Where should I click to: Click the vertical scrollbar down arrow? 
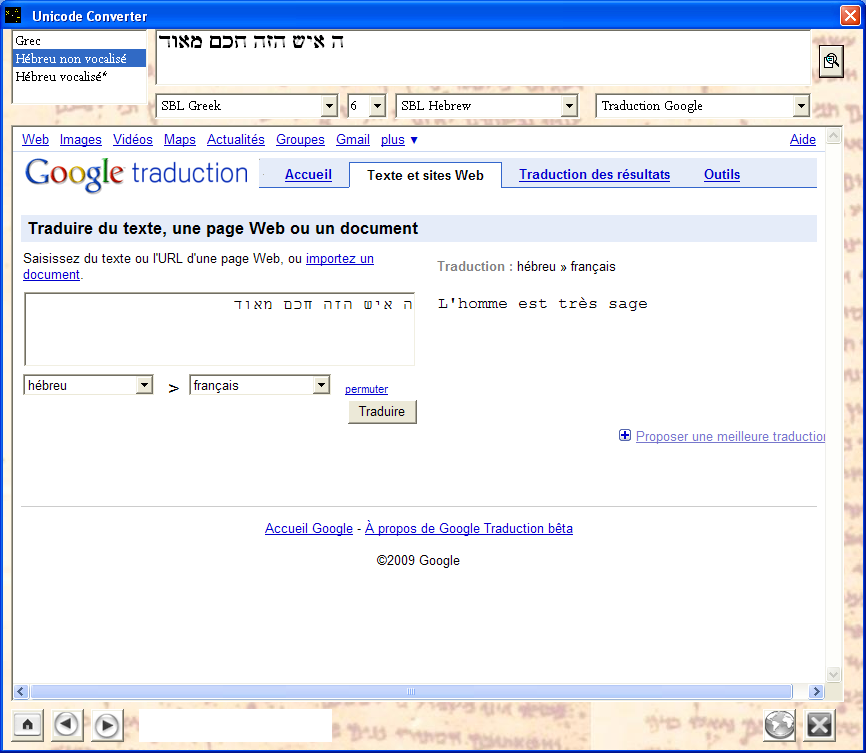tap(833, 674)
